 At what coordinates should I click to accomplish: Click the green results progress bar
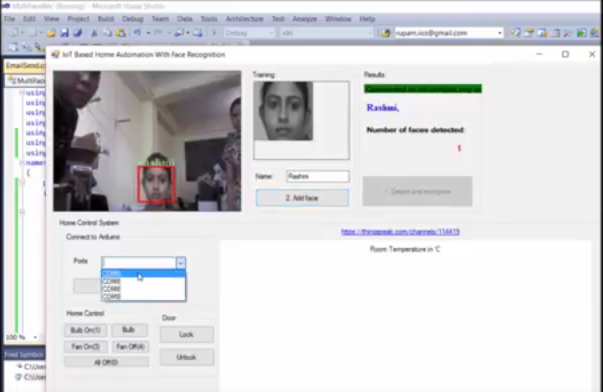[x=423, y=89]
